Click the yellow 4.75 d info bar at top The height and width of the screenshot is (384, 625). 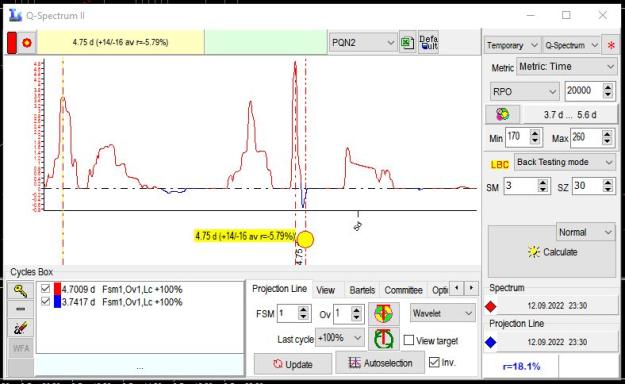point(120,42)
